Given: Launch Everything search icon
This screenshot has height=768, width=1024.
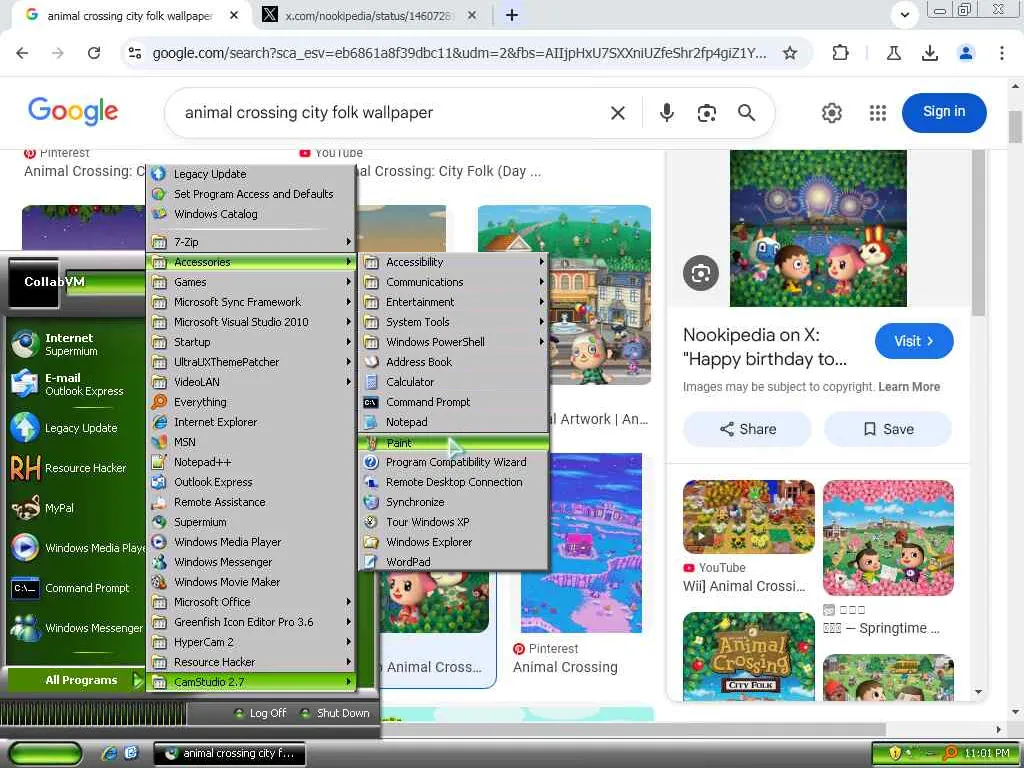Looking at the screenshot, I should click(159, 402).
